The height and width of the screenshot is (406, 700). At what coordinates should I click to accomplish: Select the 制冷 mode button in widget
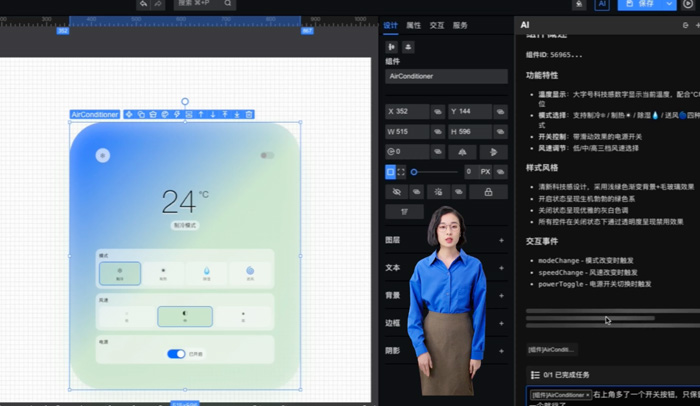(120, 273)
